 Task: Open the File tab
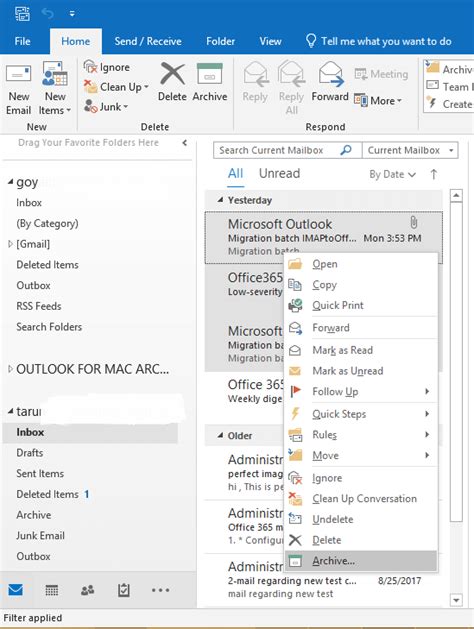click(22, 41)
